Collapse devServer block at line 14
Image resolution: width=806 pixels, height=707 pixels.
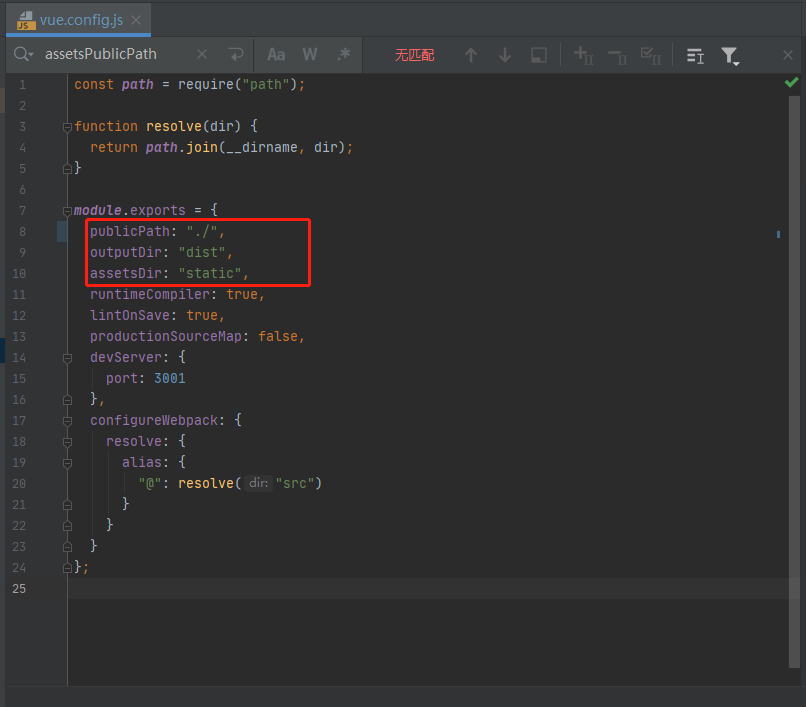67,358
